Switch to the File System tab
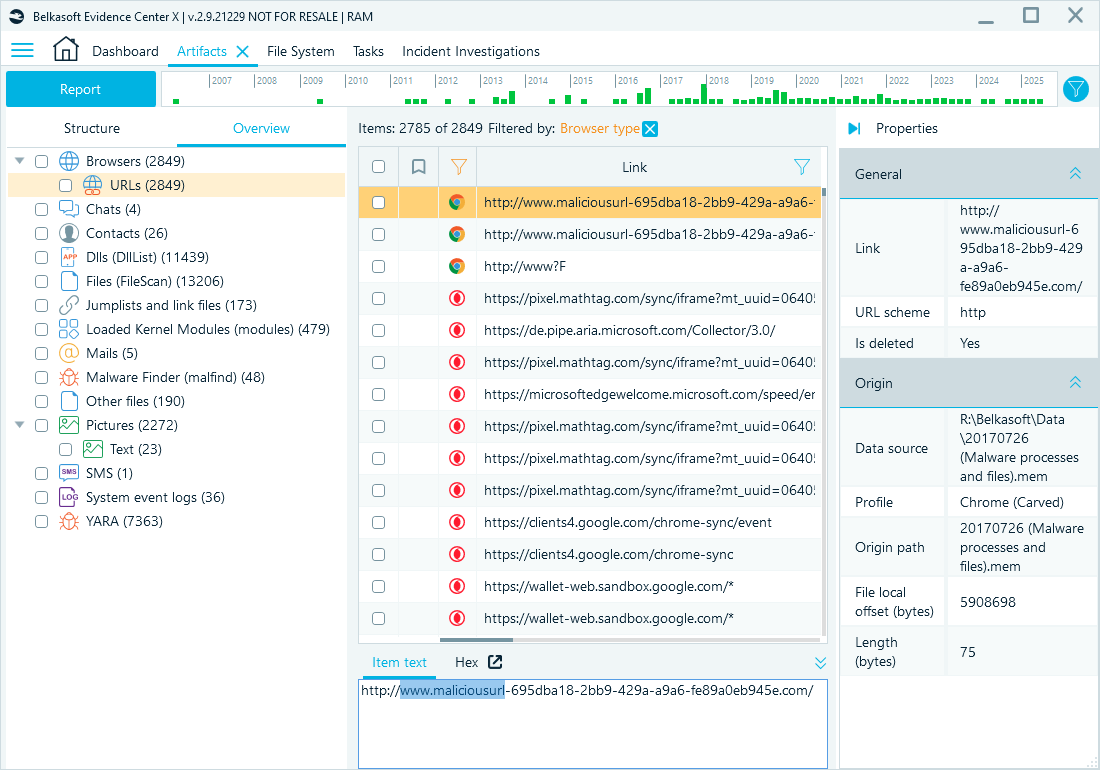1100x770 pixels. 300,51
